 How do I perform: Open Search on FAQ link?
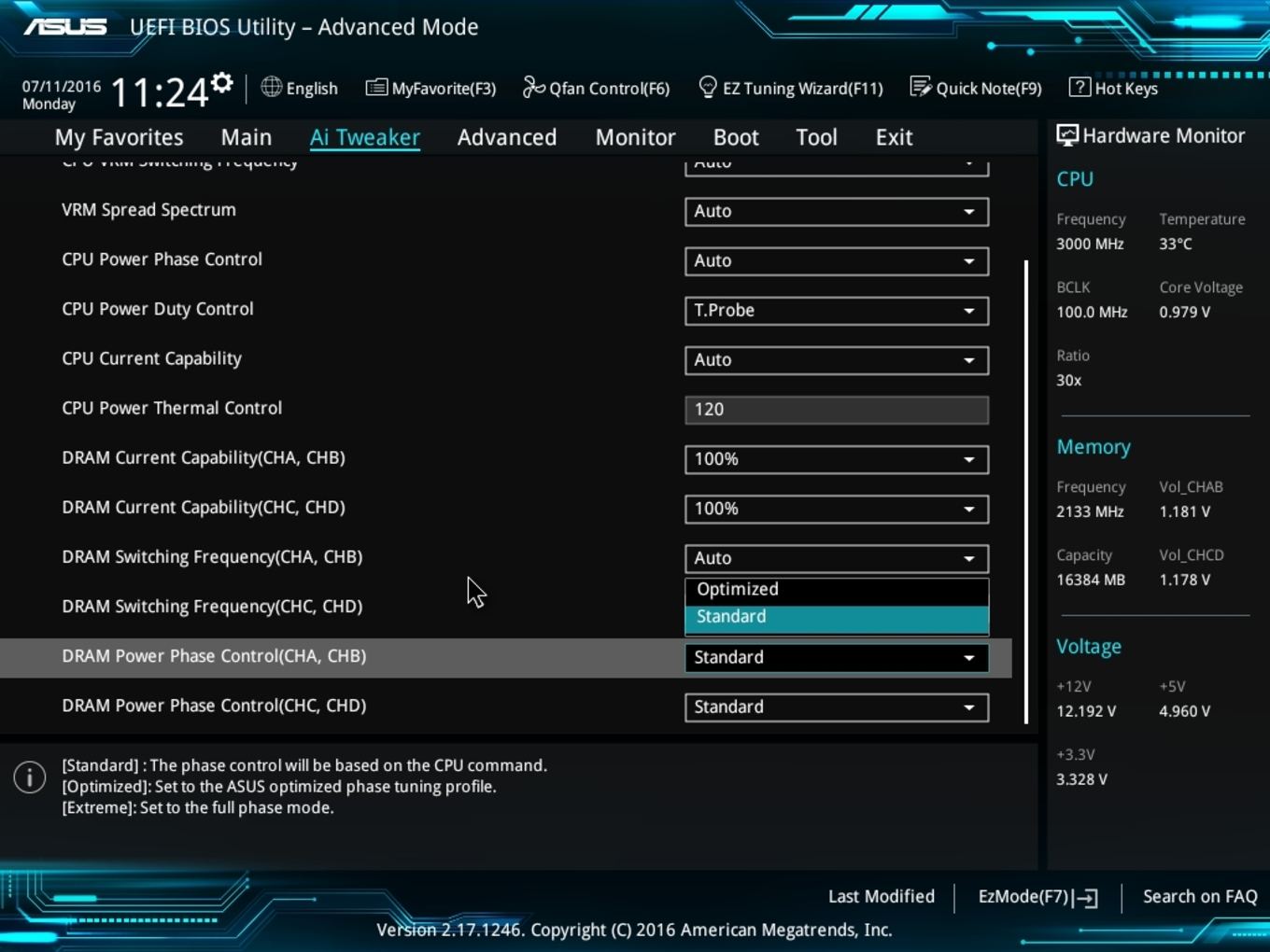point(1200,896)
